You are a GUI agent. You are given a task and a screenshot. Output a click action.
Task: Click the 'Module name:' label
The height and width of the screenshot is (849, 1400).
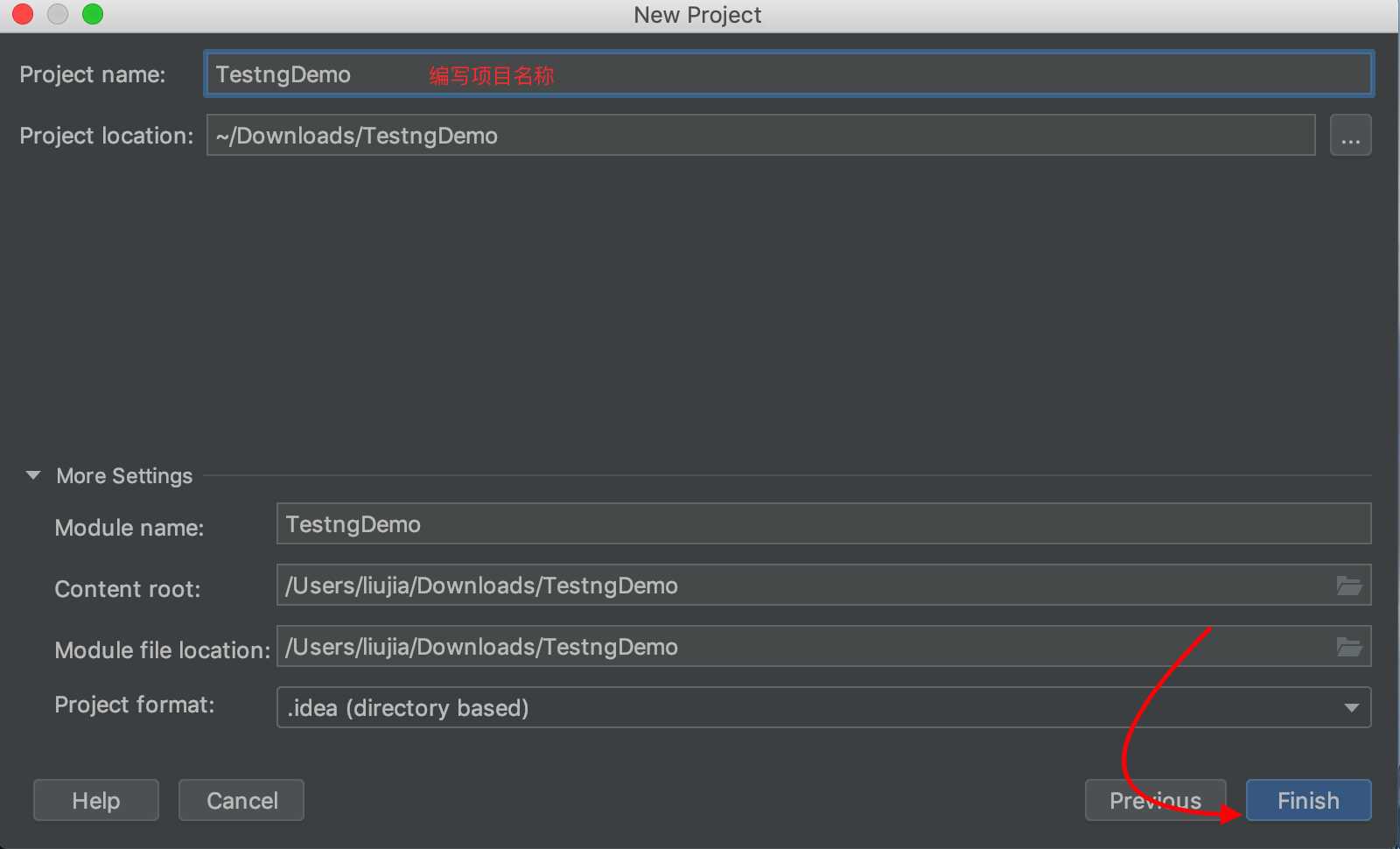coord(129,528)
